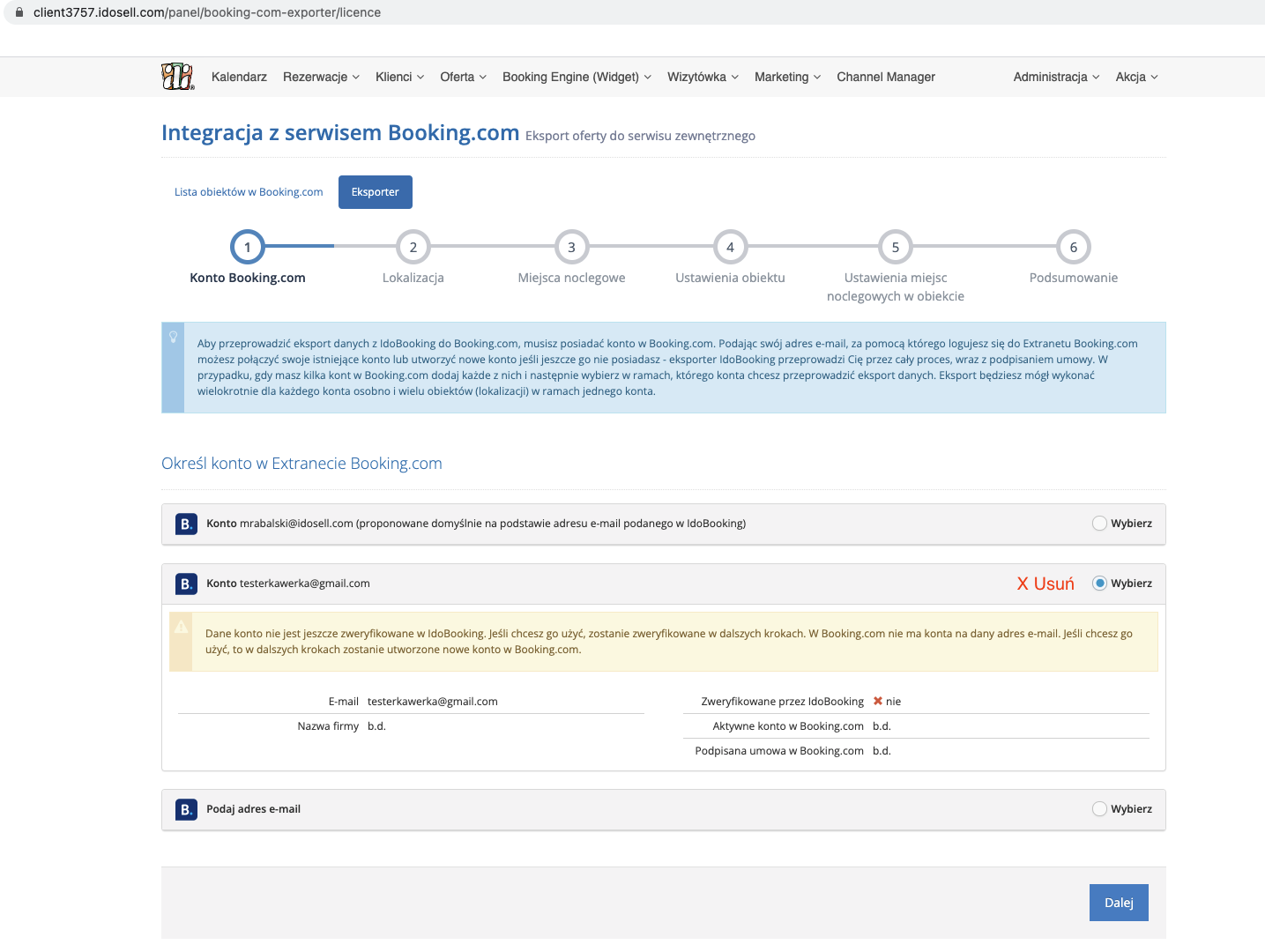Screen dimensions: 1265x952
Task: Click the Konto mrabalski@idosell.com row label
Action: [x=476, y=524]
